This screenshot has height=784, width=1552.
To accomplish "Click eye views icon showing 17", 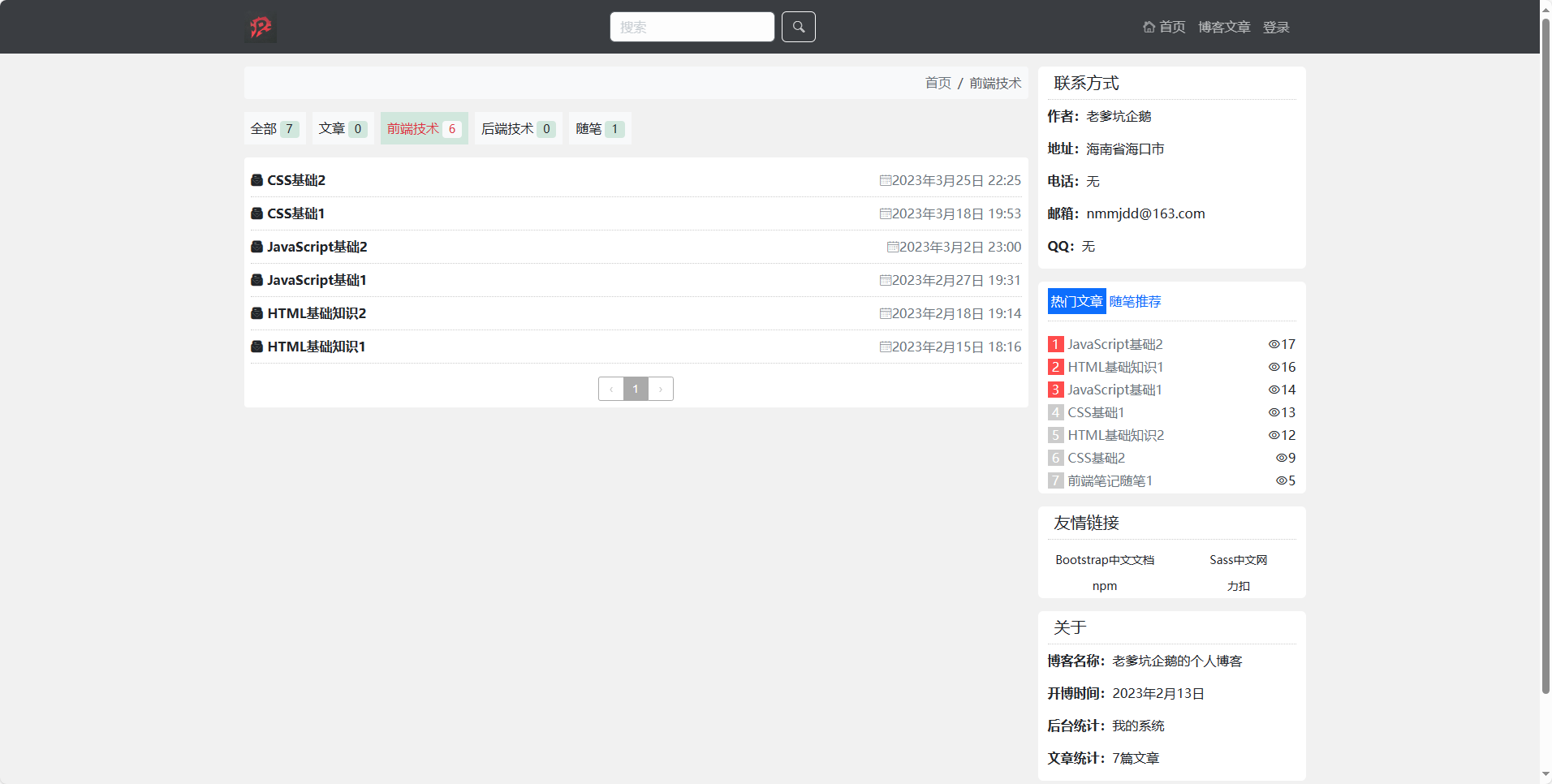I will (x=1274, y=344).
